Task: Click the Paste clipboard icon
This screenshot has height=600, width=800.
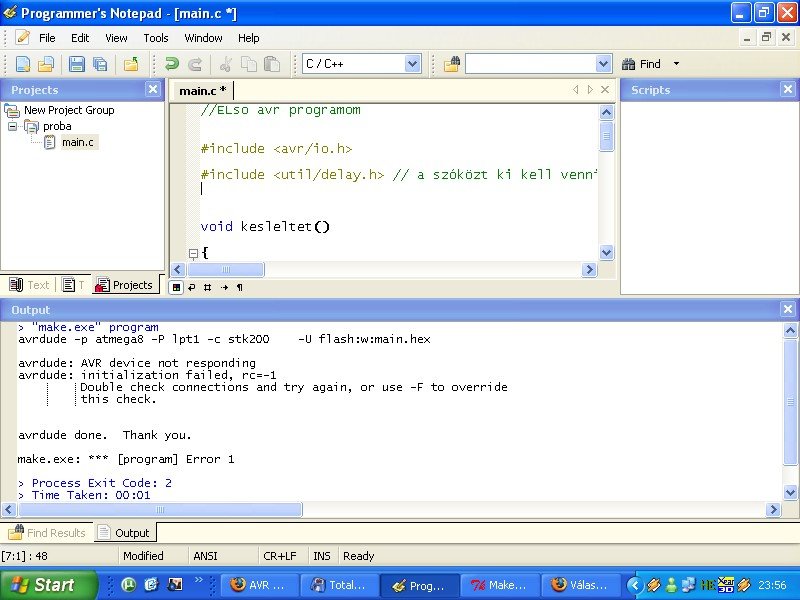Action: tap(272, 64)
